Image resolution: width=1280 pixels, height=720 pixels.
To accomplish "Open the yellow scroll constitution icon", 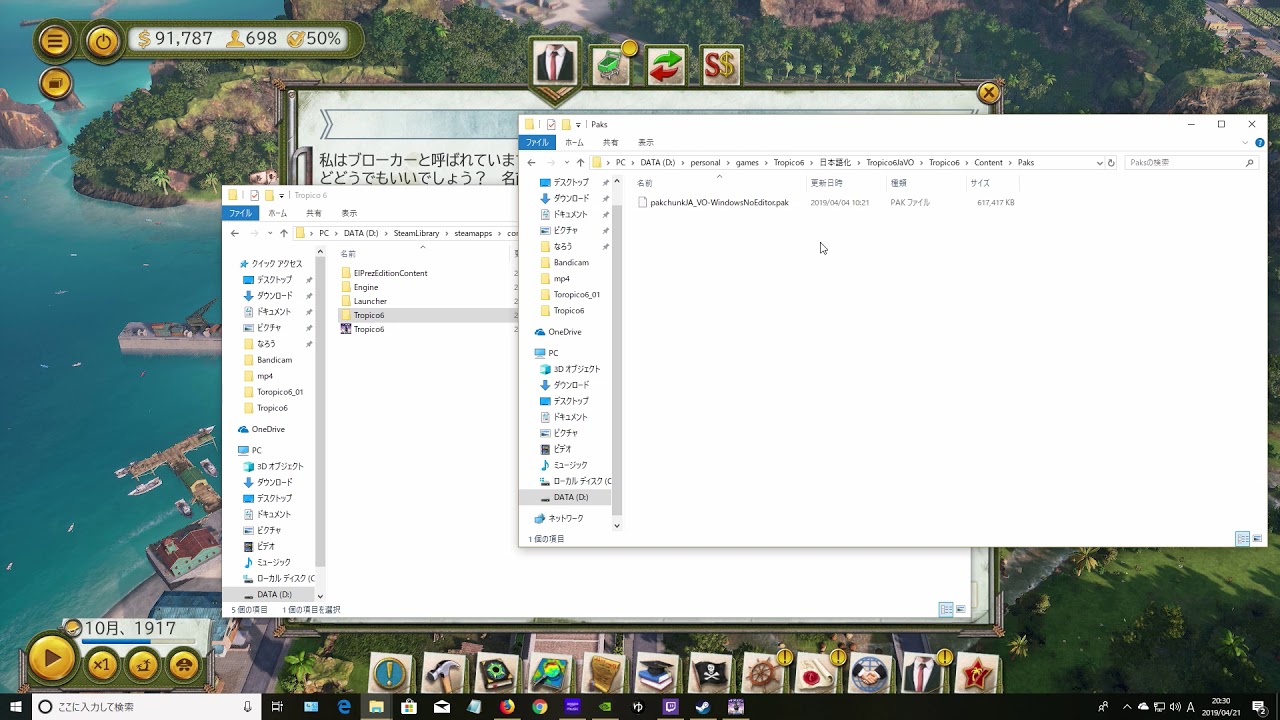I will point(603,673).
